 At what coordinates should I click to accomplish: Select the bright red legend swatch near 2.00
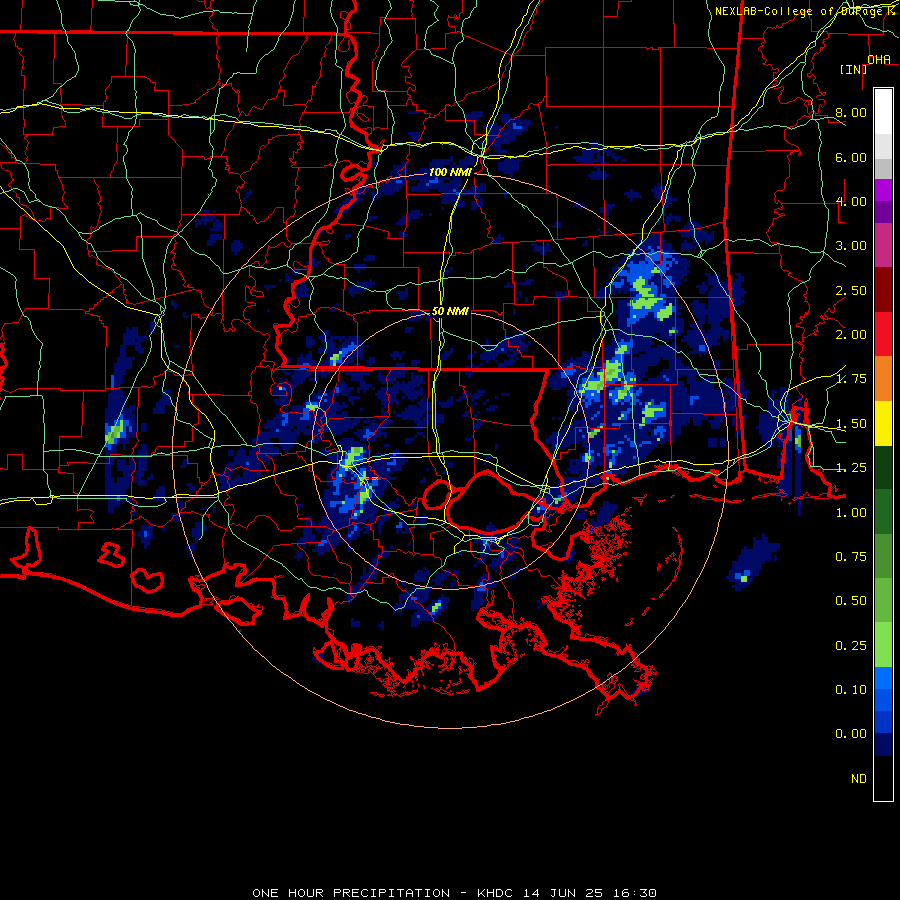point(883,334)
